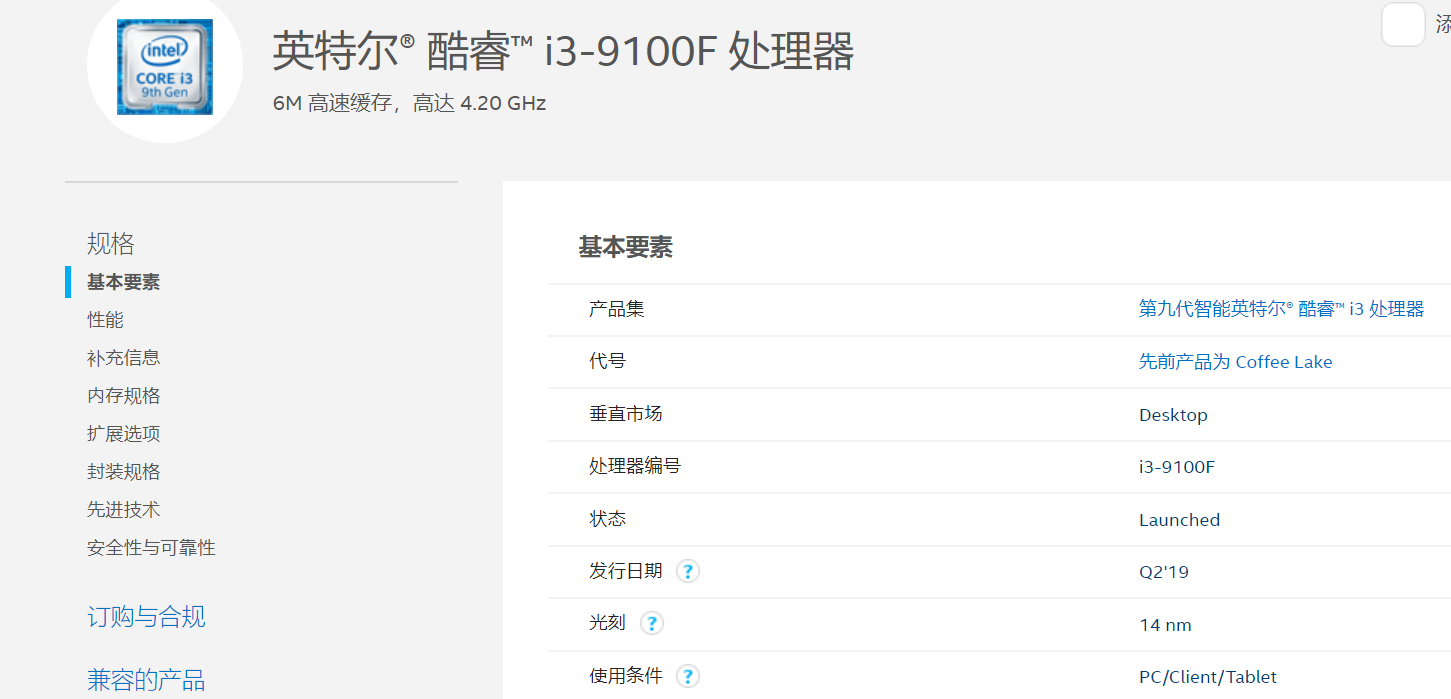The width and height of the screenshot is (1451, 699).
Task: Open the 第九代智能英特尔 酷睿 i3 处理器 link
Action: coord(1281,309)
